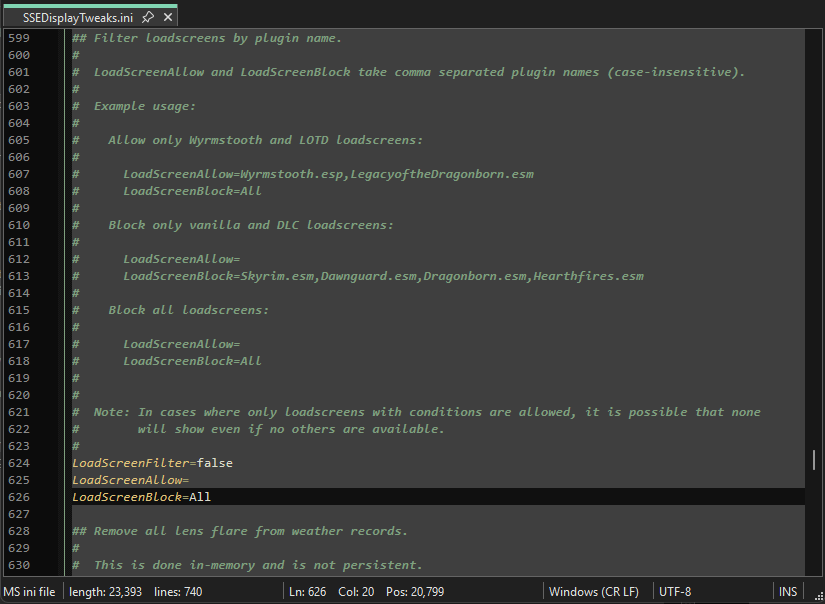Click 'Block only vanilla and DLC loadscreens' comment
This screenshot has width=825, height=604.
(x=251, y=225)
